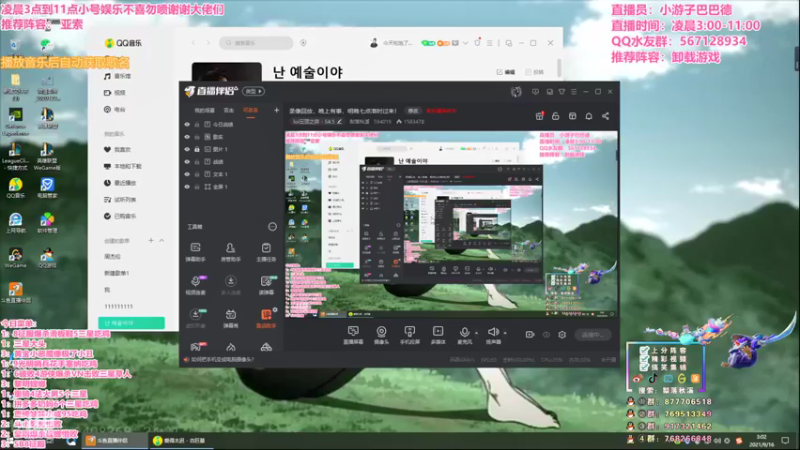Open streaming app funnel dropdown icon

tap(562, 92)
